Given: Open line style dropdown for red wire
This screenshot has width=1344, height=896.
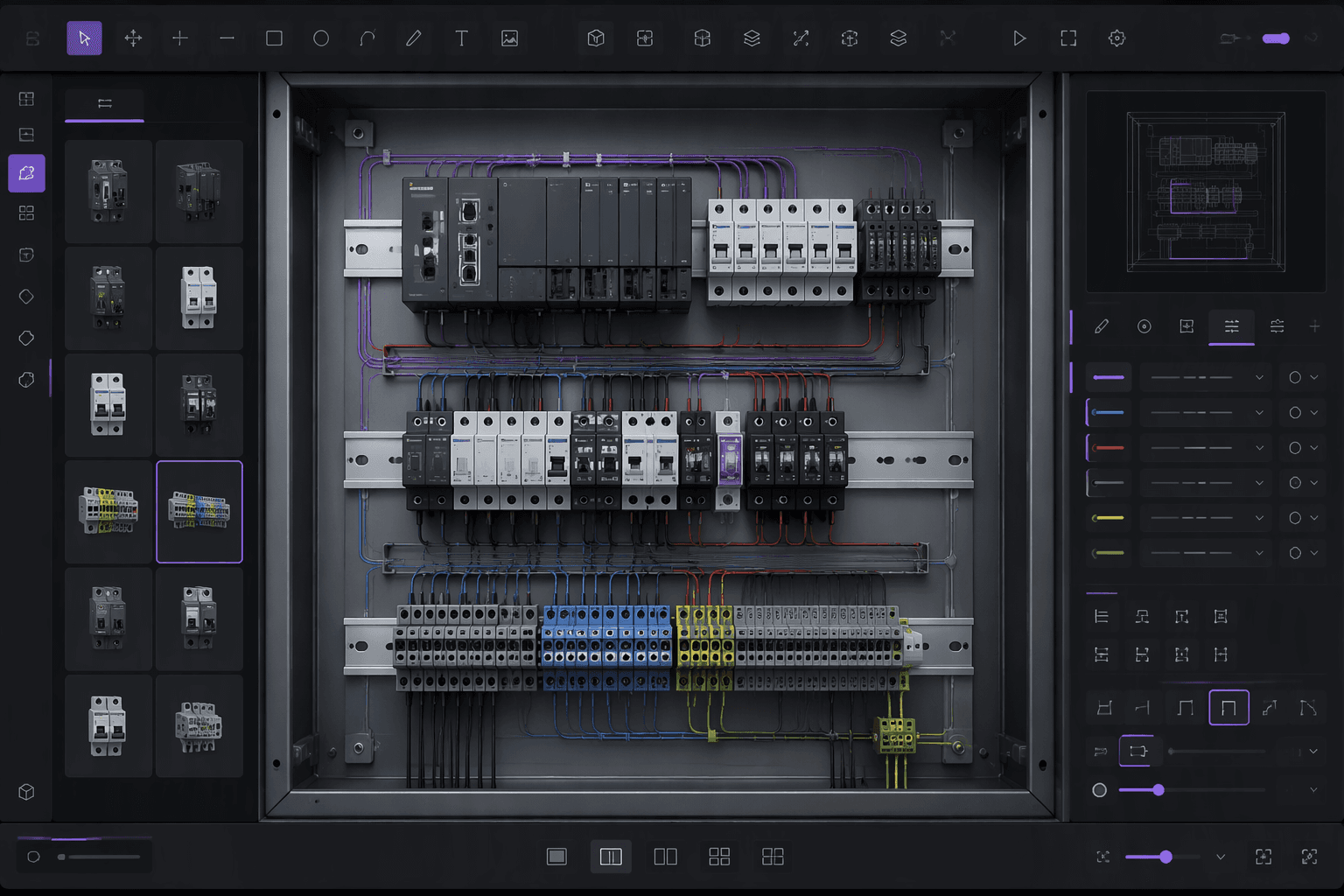Looking at the screenshot, I should (x=1206, y=447).
